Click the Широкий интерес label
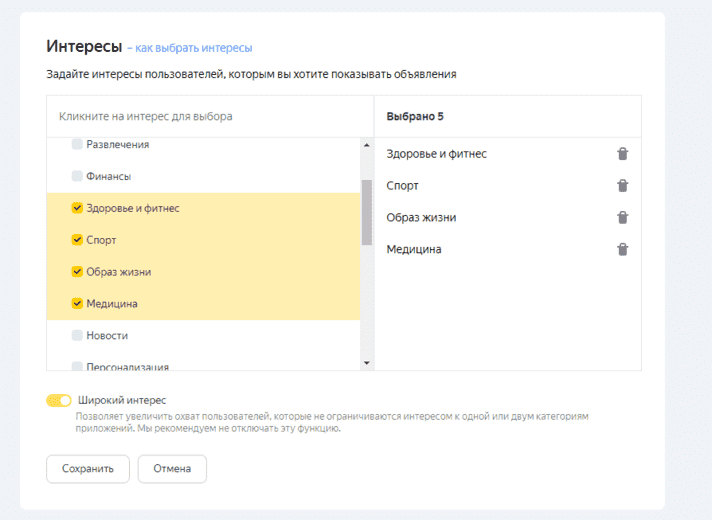The width and height of the screenshot is (712, 520). tap(122, 400)
